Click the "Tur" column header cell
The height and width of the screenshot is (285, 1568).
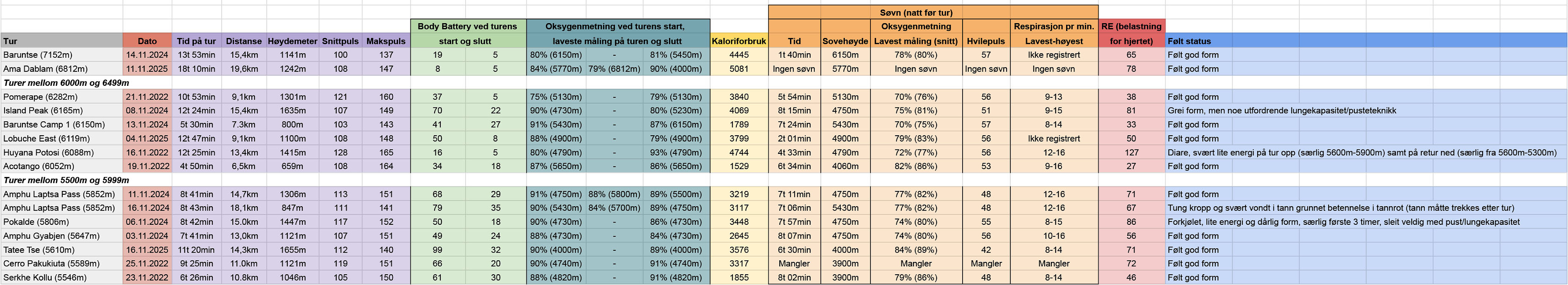(61, 41)
